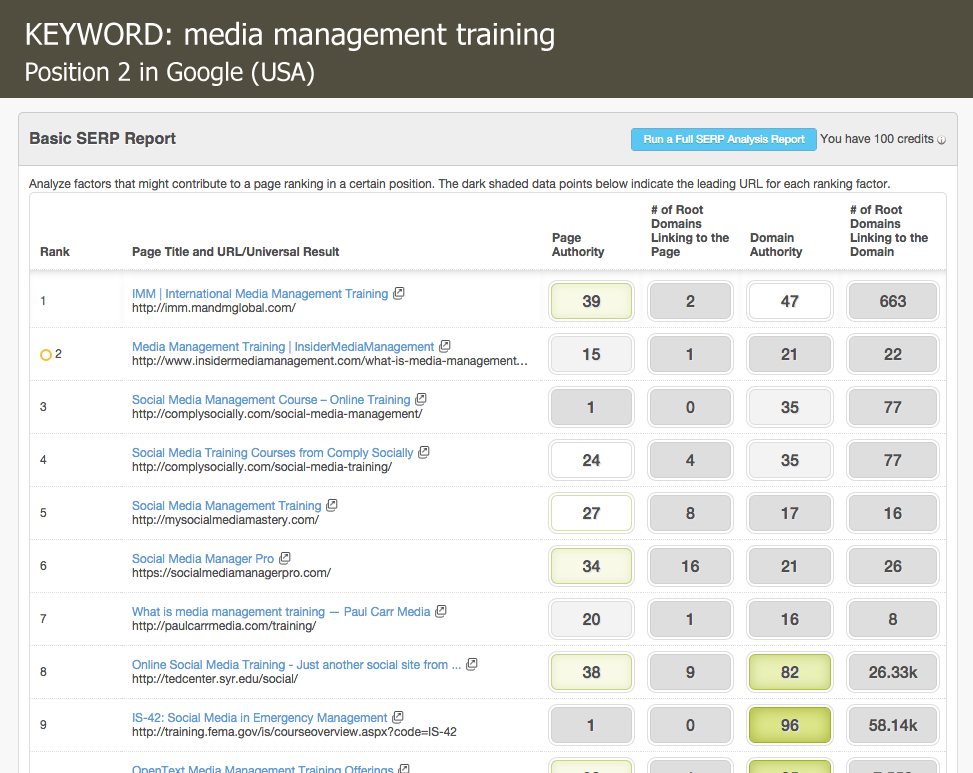This screenshot has width=973, height=773.
Task: Select linking root domains value 16 in rank 6
Action: [x=690, y=566]
